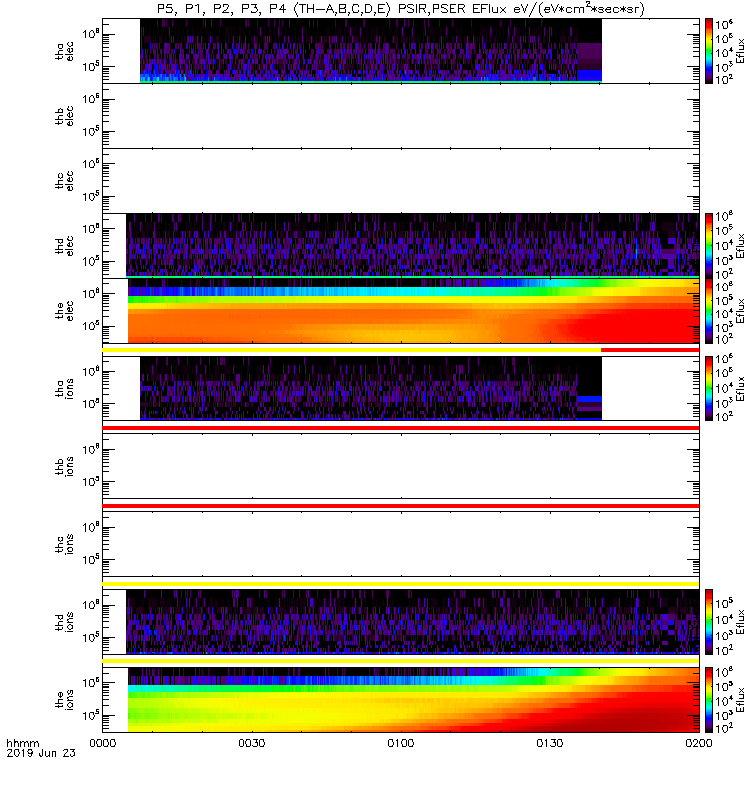This screenshot has height=800, width=750.
Task: Select the 'thd elec' axis label
Action: click(x=65, y=246)
